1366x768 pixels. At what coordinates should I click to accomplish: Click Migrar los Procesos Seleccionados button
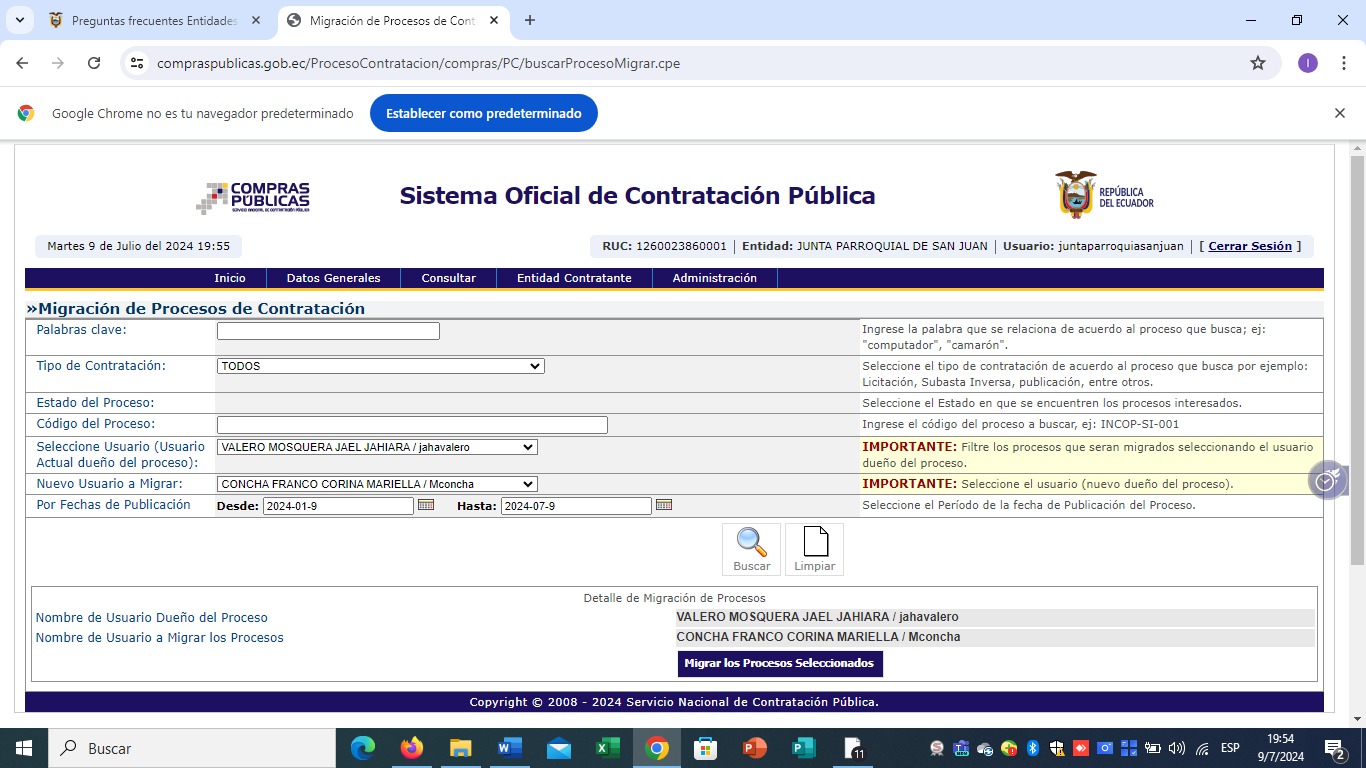779,663
